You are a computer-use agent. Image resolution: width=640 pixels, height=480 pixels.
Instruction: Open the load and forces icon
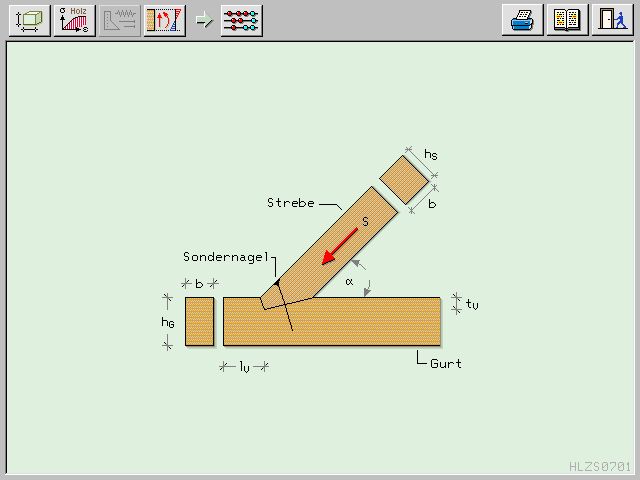164,20
